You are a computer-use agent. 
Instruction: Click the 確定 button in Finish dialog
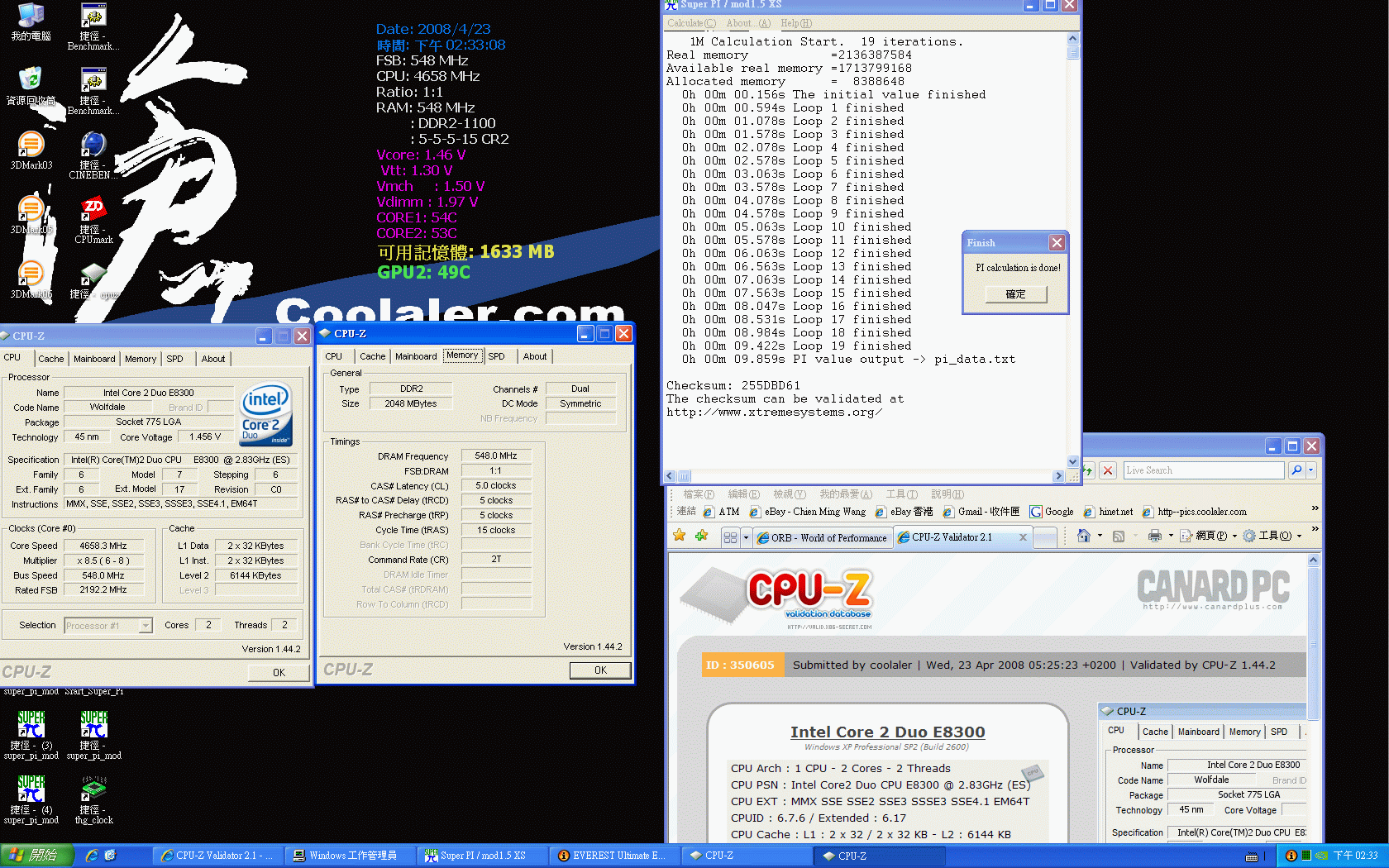[1015, 294]
